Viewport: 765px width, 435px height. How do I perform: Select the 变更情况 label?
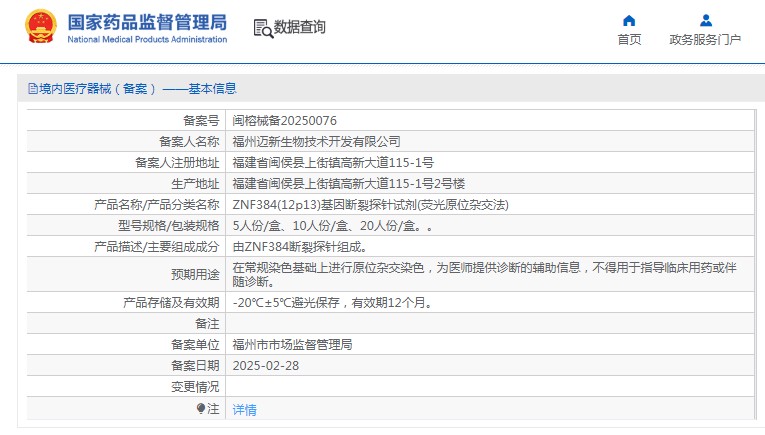click(x=195, y=387)
